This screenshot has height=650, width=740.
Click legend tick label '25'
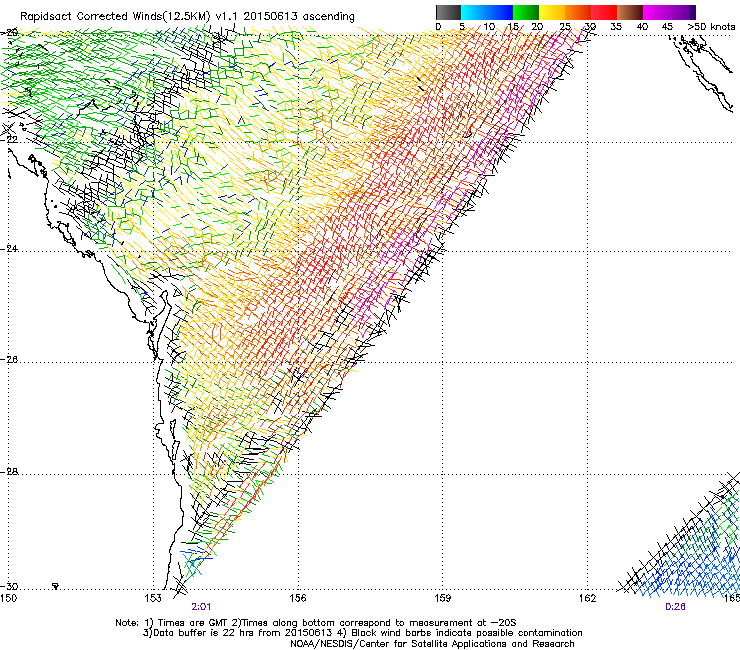point(565,27)
